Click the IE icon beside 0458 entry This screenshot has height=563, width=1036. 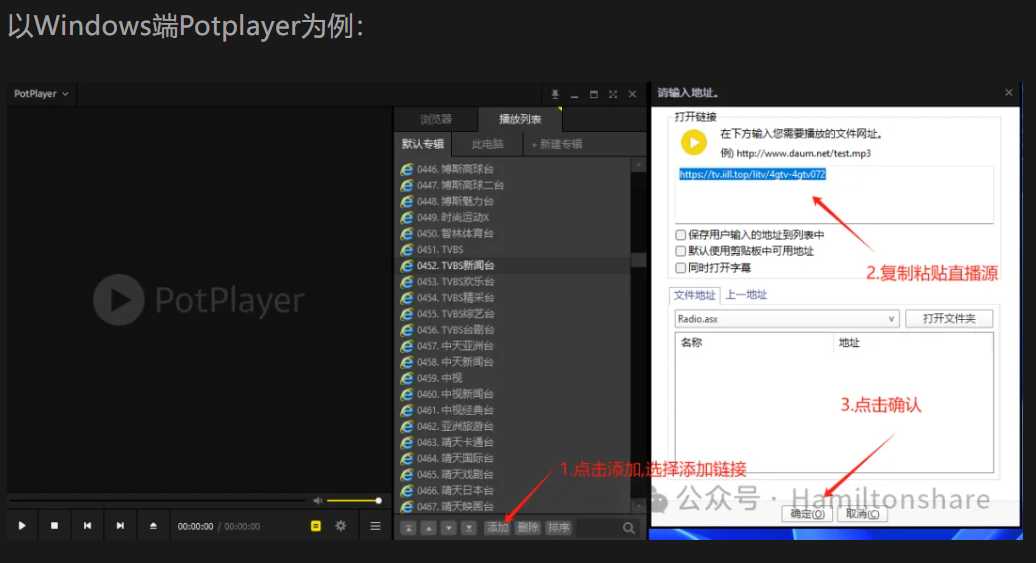(x=407, y=362)
